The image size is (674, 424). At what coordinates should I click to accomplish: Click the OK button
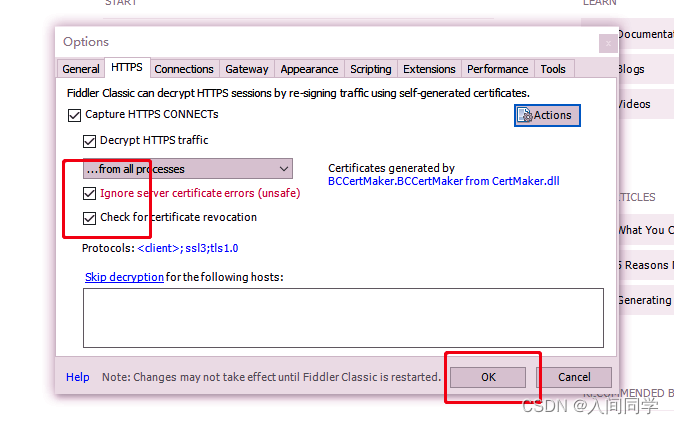click(x=488, y=377)
